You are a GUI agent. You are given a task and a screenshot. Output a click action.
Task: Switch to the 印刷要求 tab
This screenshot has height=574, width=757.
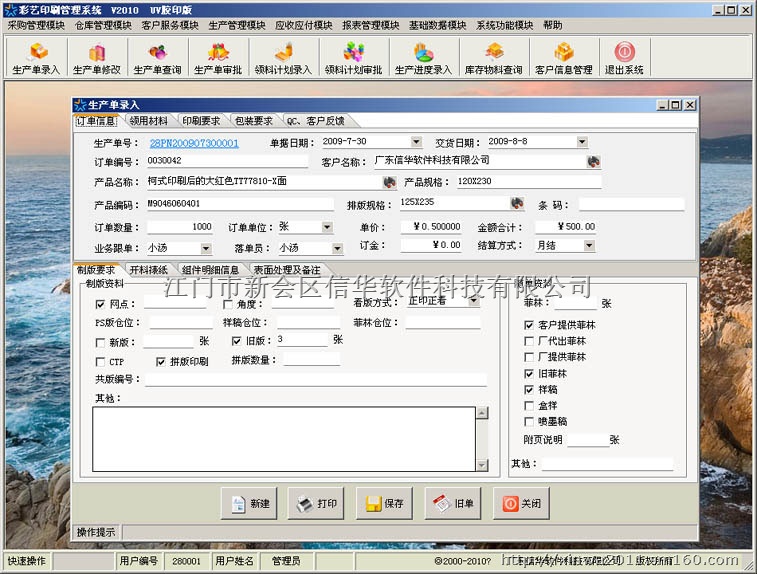coord(200,121)
